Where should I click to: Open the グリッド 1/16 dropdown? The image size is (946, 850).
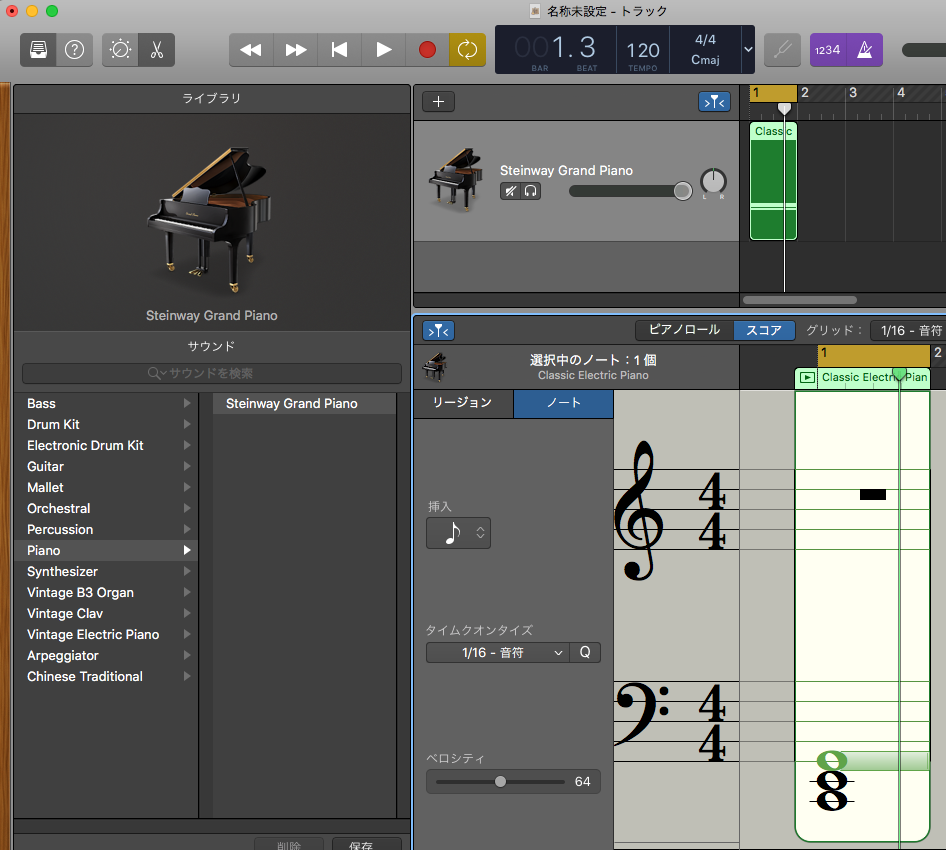click(x=909, y=331)
